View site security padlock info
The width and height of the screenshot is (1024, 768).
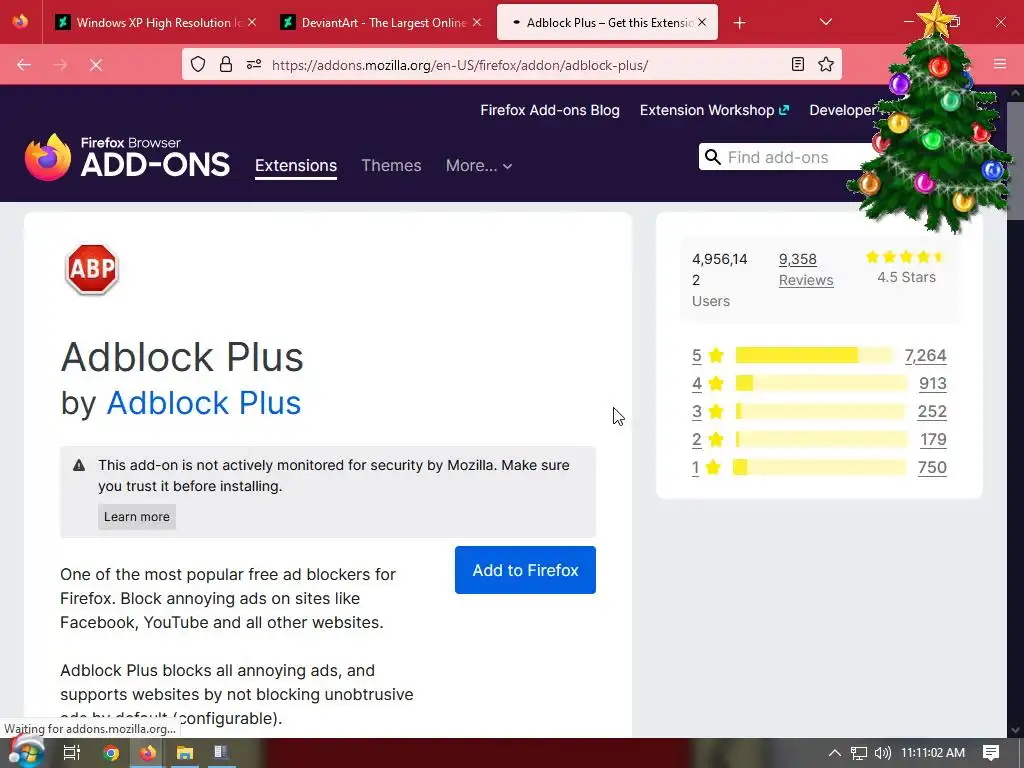pyautogui.click(x=226, y=64)
